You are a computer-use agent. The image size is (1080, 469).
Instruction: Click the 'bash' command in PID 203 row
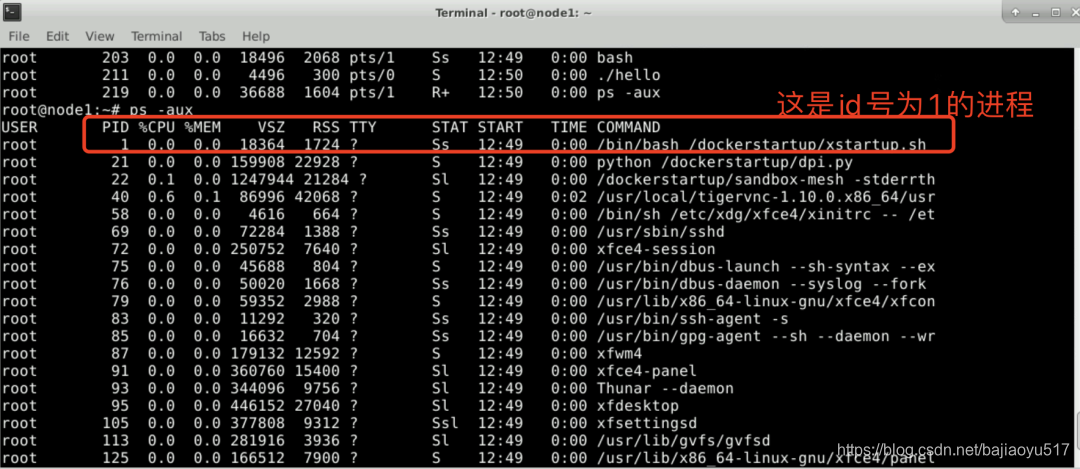click(x=614, y=58)
